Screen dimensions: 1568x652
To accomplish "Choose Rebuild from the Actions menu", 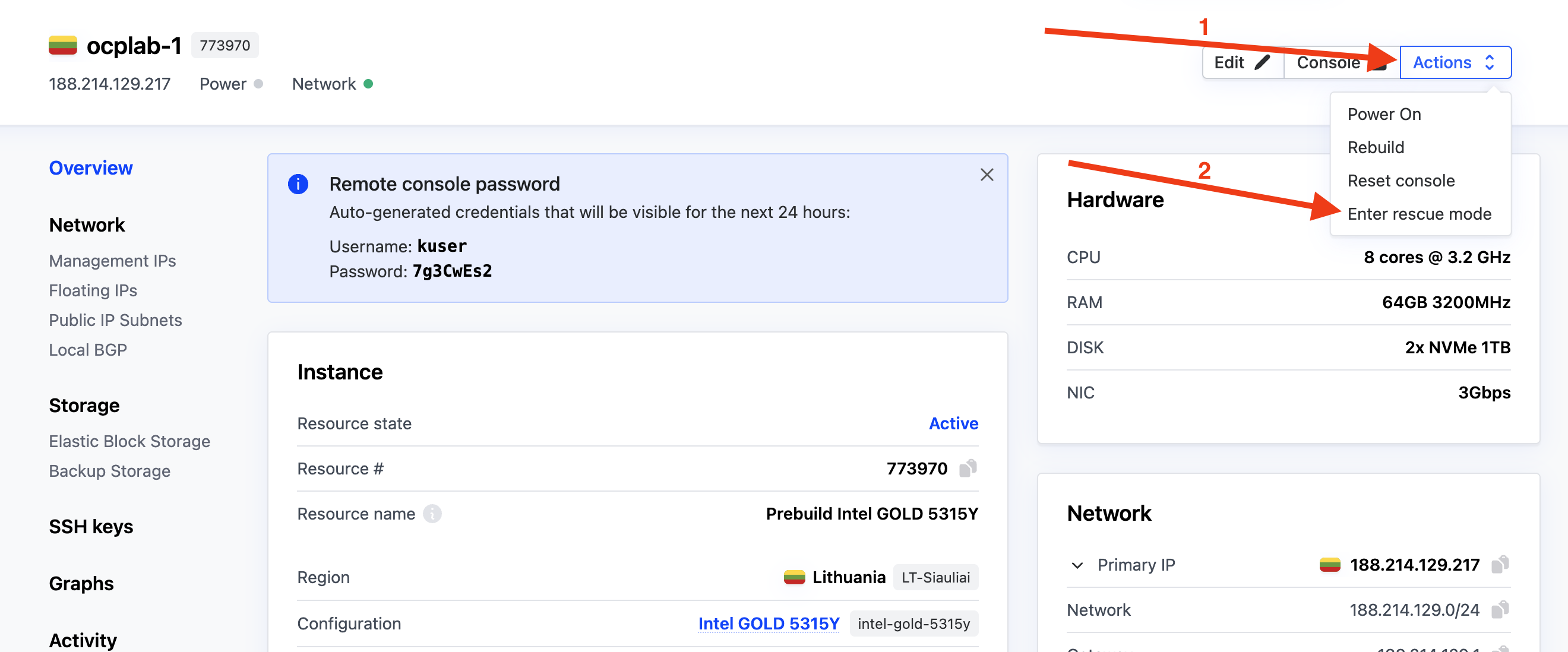I will pyautogui.click(x=1375, y=147).
